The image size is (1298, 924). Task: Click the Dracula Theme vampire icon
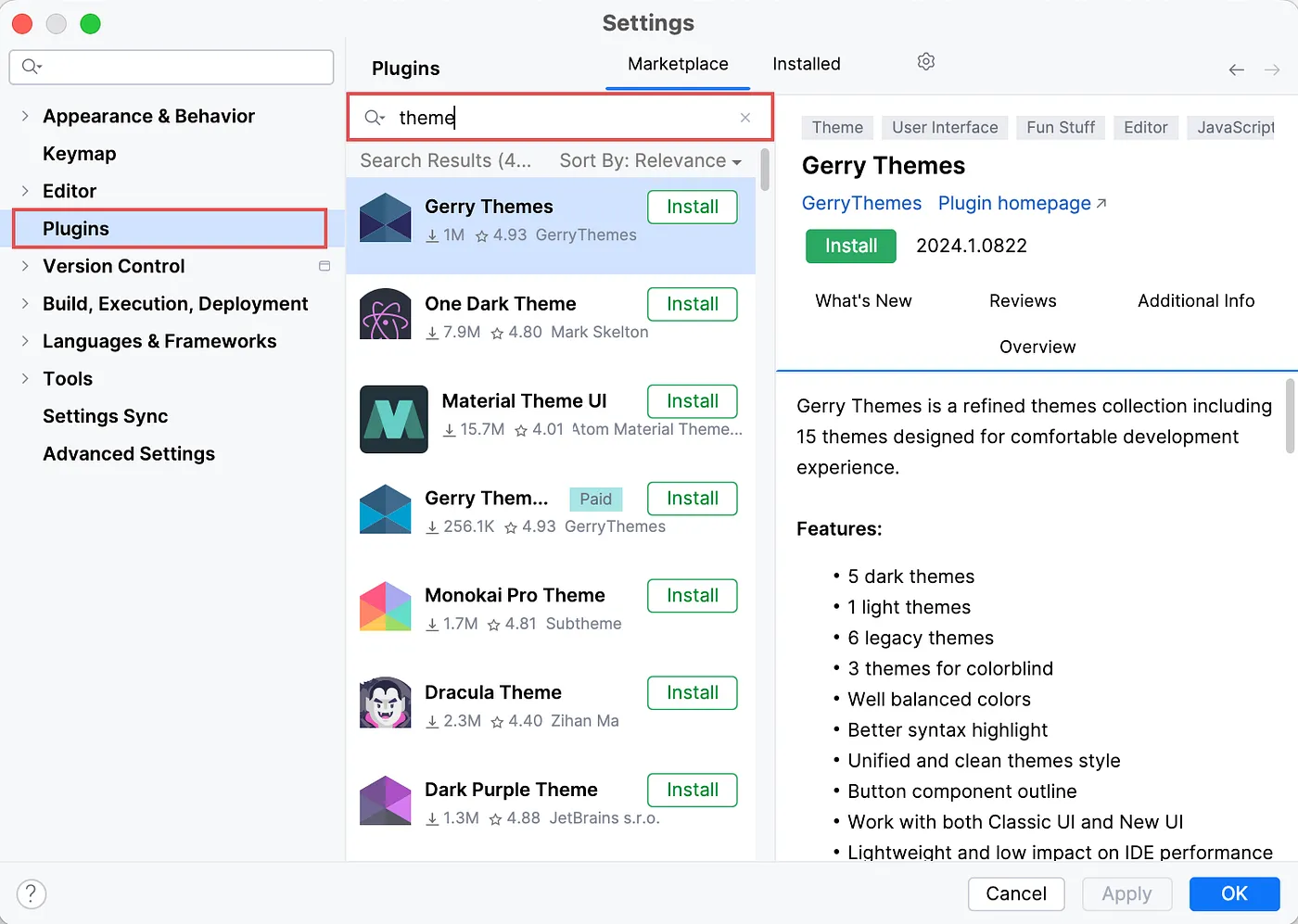(385, 704)
